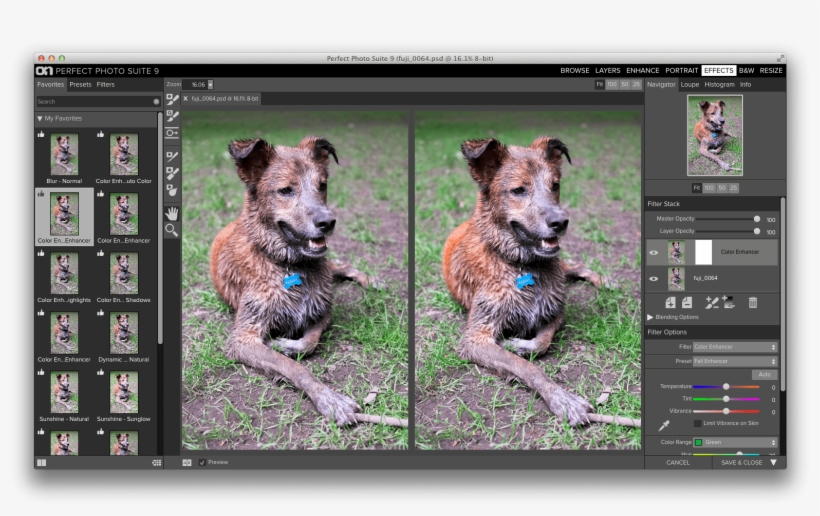820x516 pixels.
Task: Open the Filter dropdown showing Color Enhancer
Action: [x=735, y=347]
